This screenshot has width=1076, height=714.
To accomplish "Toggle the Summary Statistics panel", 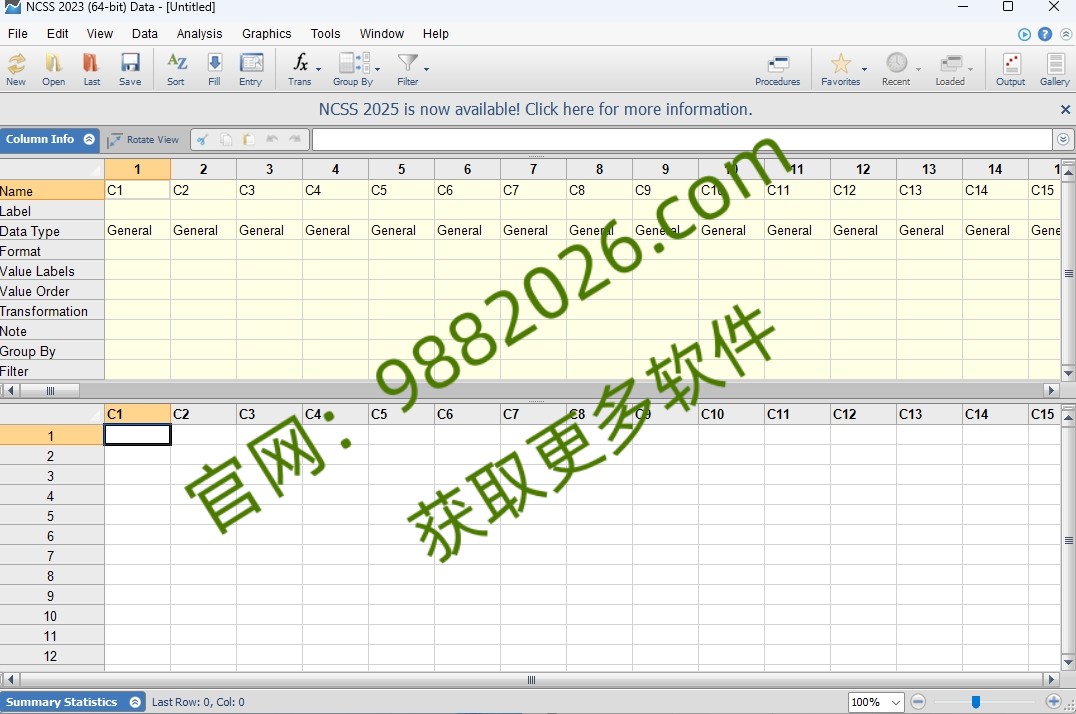I will (x=135, y=702).
